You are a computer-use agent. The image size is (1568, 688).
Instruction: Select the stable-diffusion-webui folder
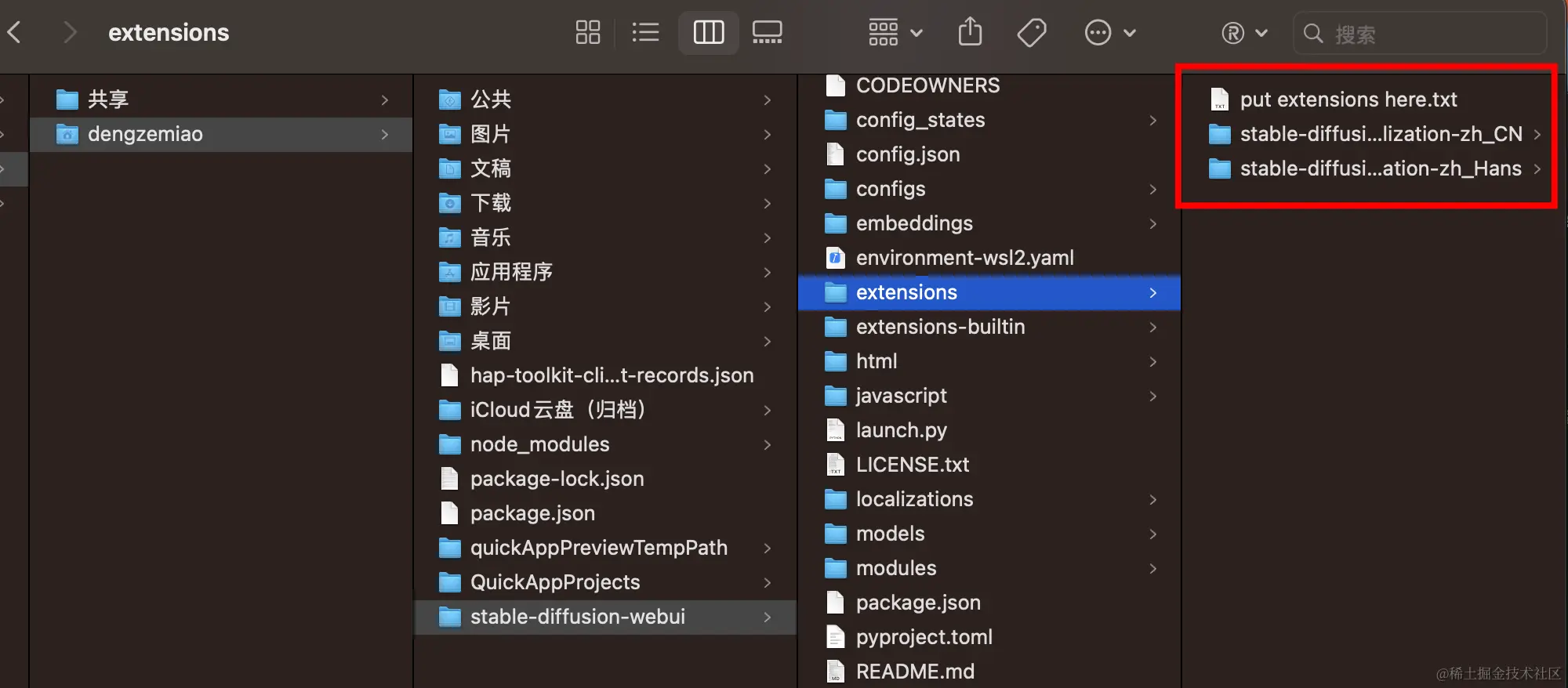[605, 617]
